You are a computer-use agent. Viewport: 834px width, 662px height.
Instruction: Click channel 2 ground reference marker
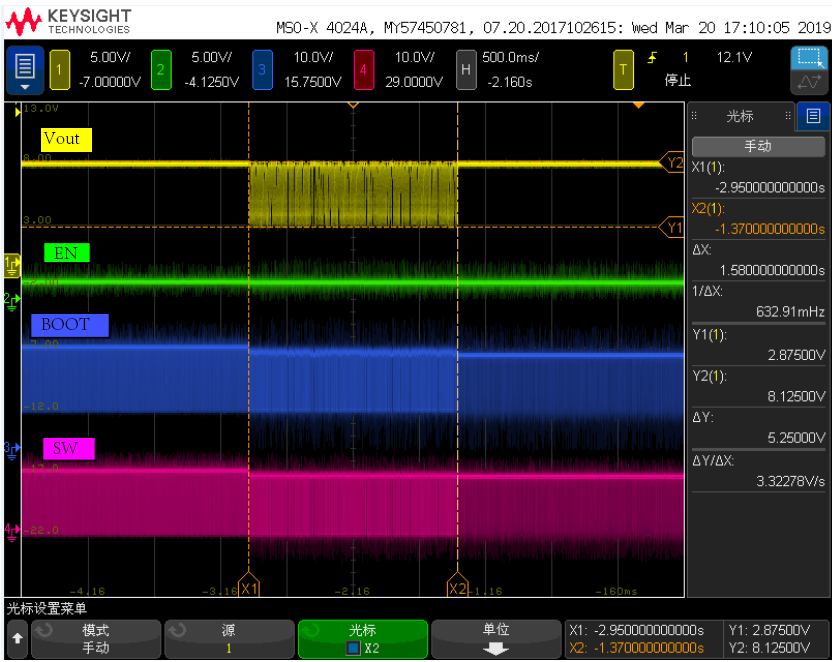12,301
